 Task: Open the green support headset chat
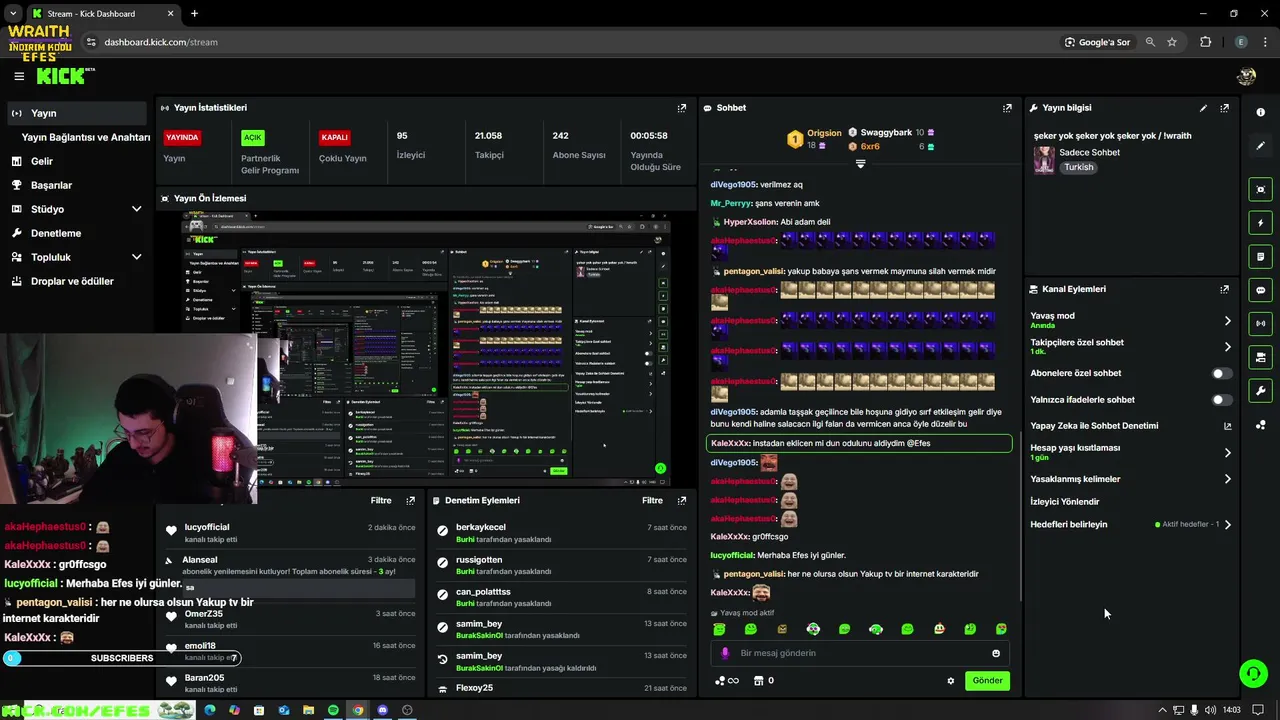pyautogui.click(x=1253, y=673)
